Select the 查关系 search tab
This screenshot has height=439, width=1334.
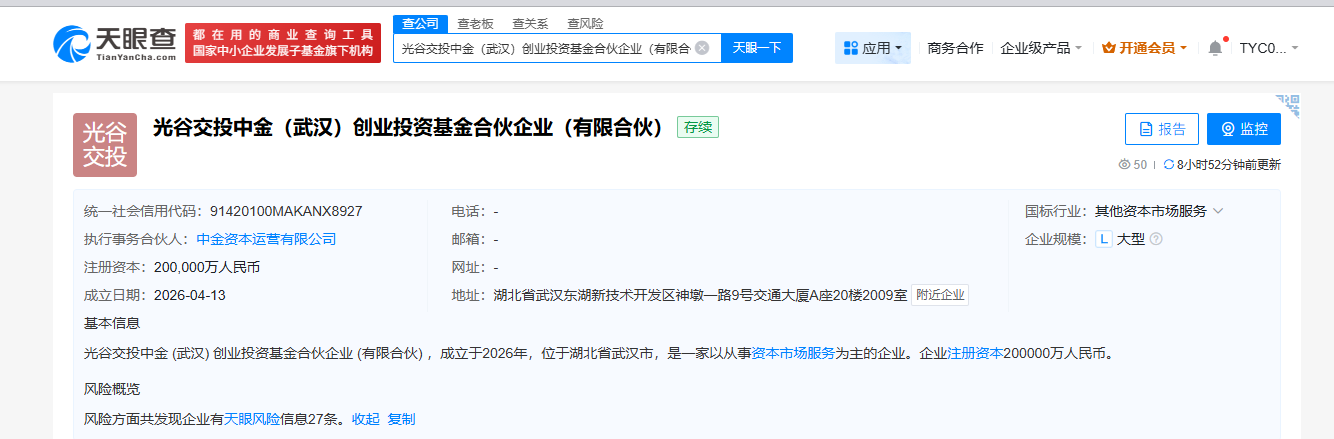(530, 23)
